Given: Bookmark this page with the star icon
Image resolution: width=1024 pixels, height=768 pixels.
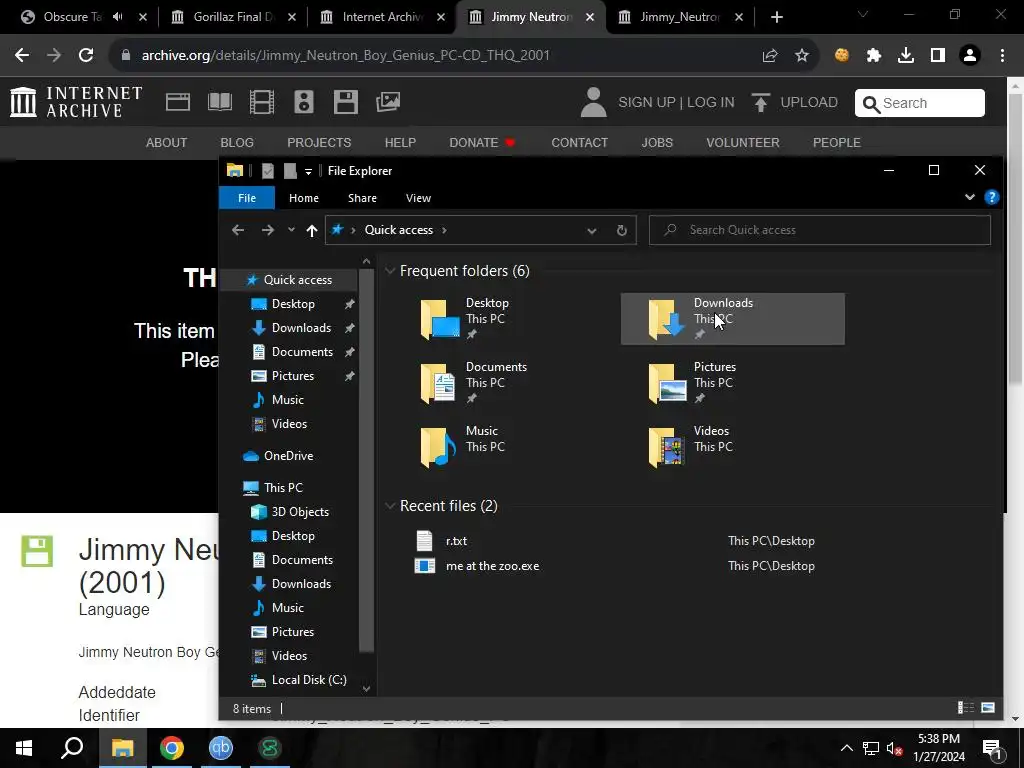Looking at the screenshot, I should coord(802,56).
